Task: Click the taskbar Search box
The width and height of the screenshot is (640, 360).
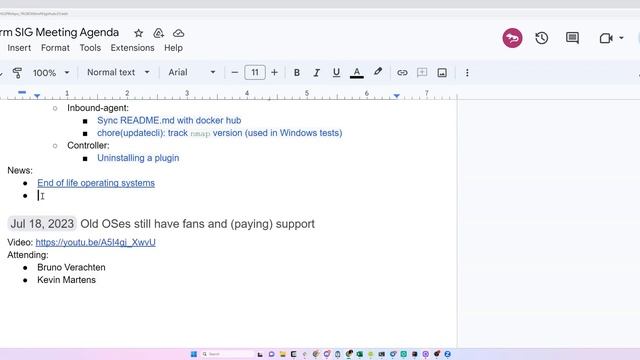Action: [227, 354]
